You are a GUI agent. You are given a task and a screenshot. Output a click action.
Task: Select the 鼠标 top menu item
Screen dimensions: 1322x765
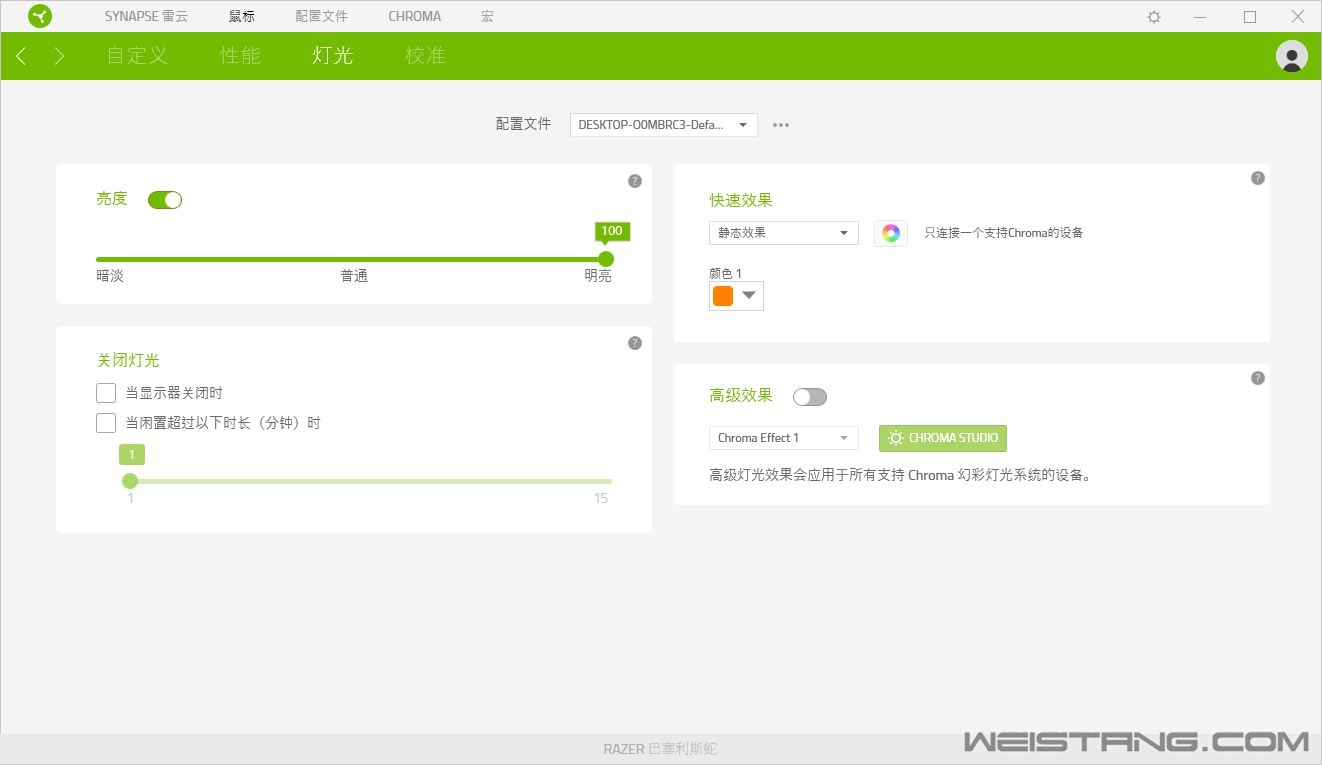242,17
